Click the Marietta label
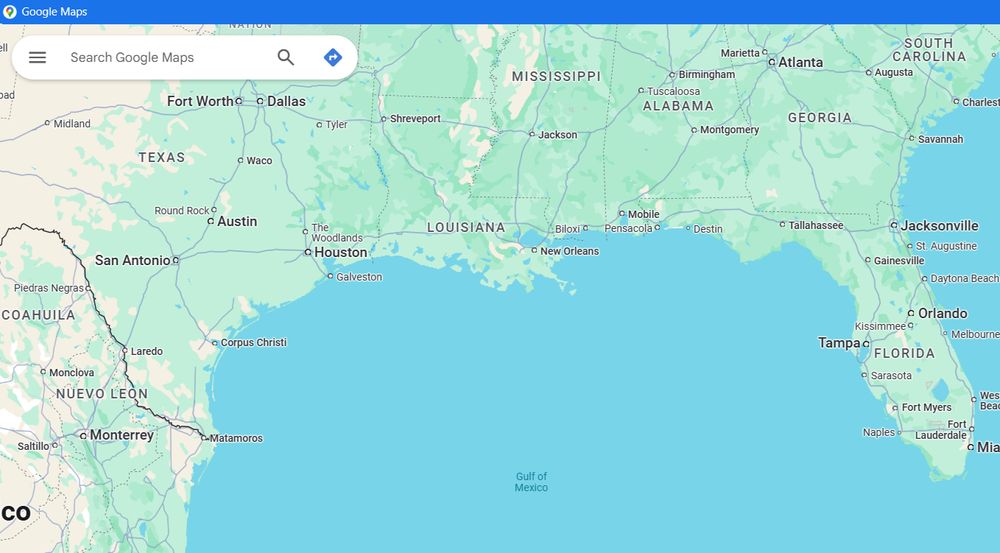Screen dimensions: 1000x553 740,53
